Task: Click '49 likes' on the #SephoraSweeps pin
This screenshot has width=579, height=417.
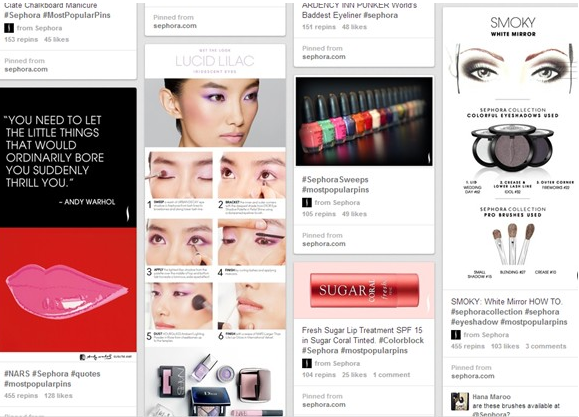Action: (x=354, y=214)
